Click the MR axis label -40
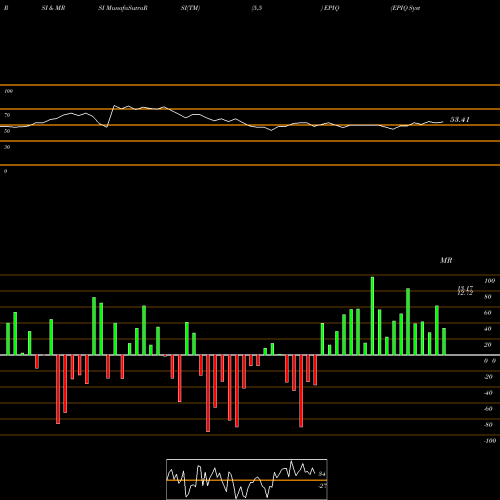500x500 pixels. 488,393
